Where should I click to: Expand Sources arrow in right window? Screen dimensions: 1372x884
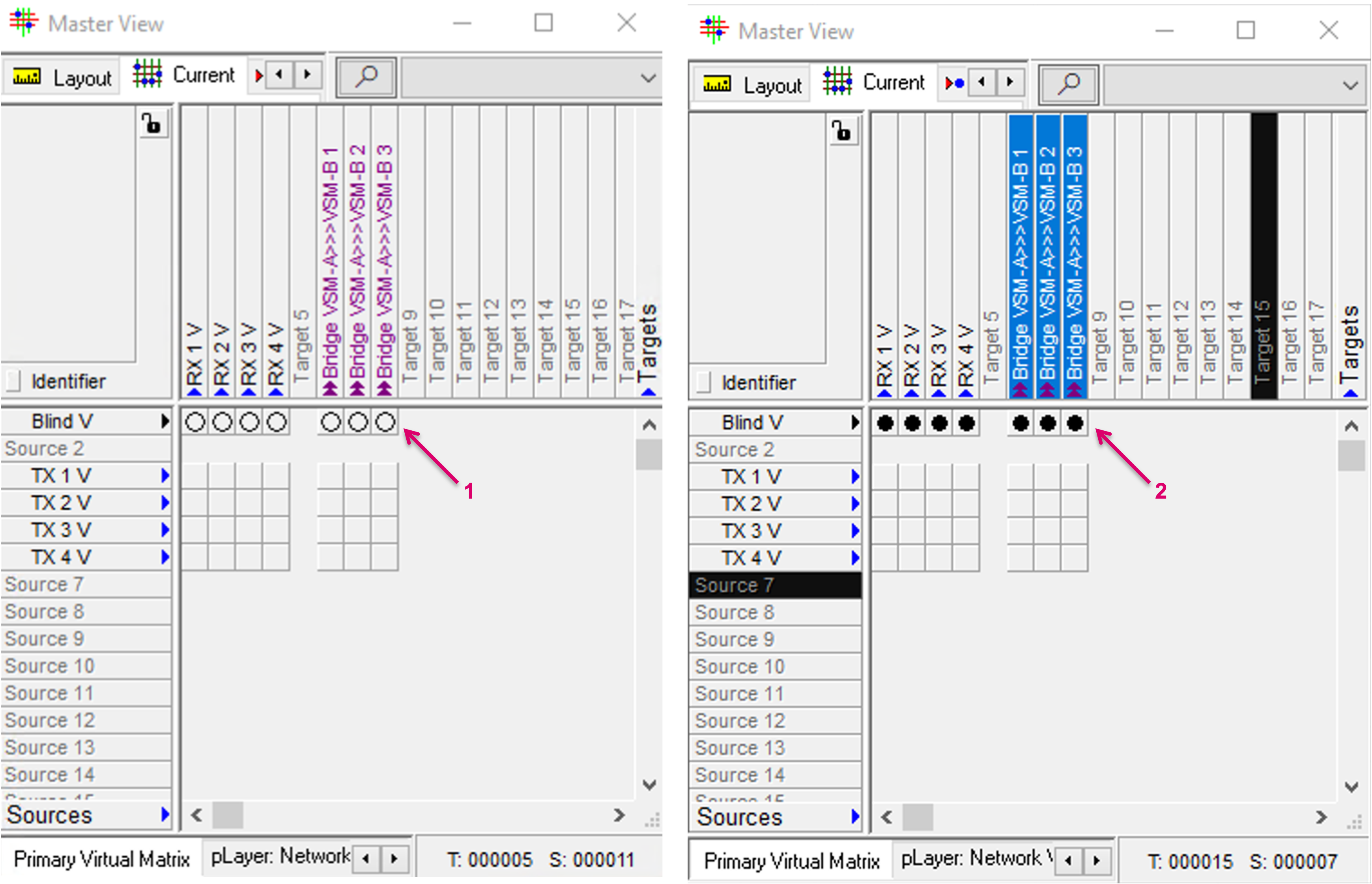pos(855,816)
